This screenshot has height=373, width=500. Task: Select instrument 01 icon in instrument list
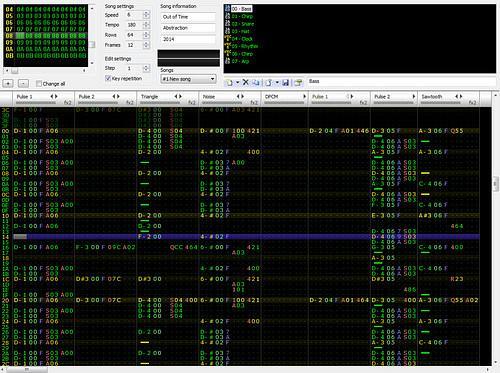[227, 16]
